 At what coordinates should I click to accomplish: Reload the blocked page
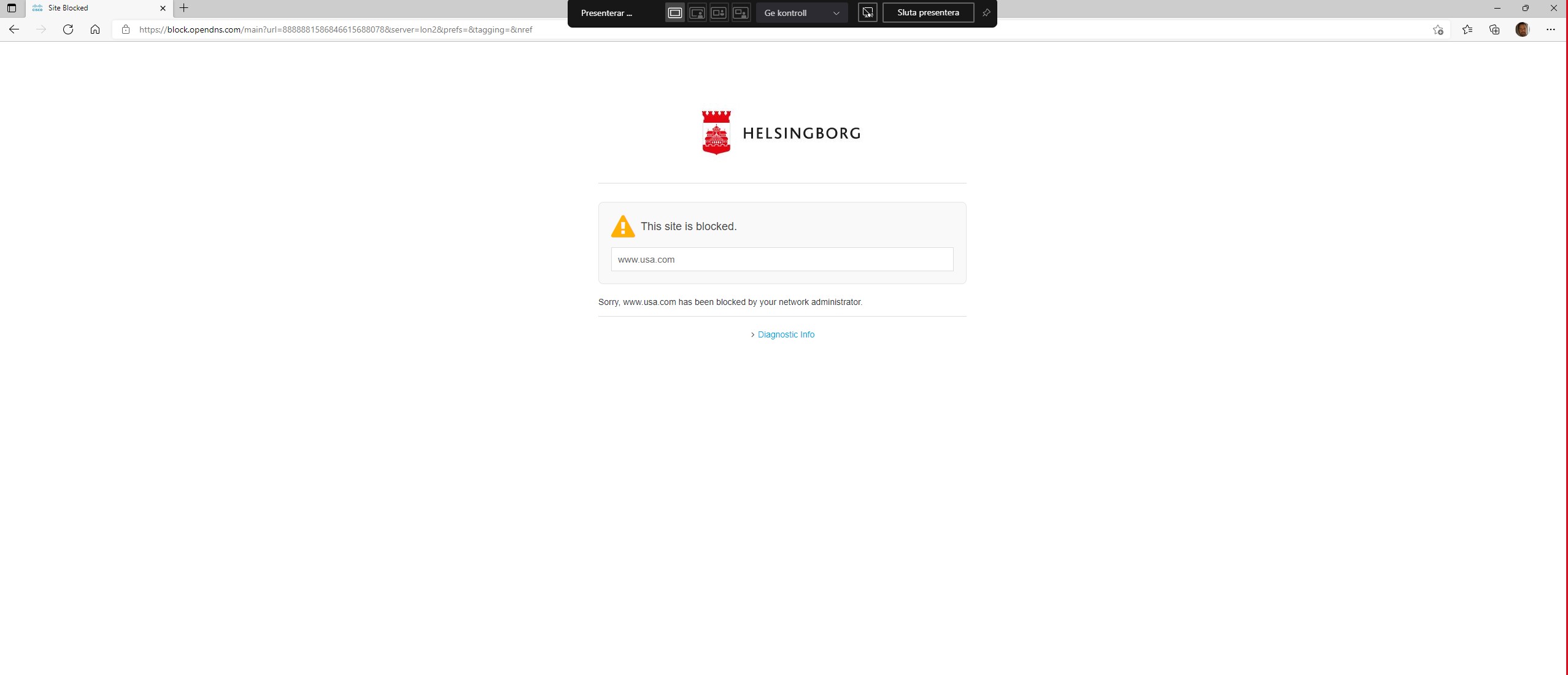[x=68, y=29]
